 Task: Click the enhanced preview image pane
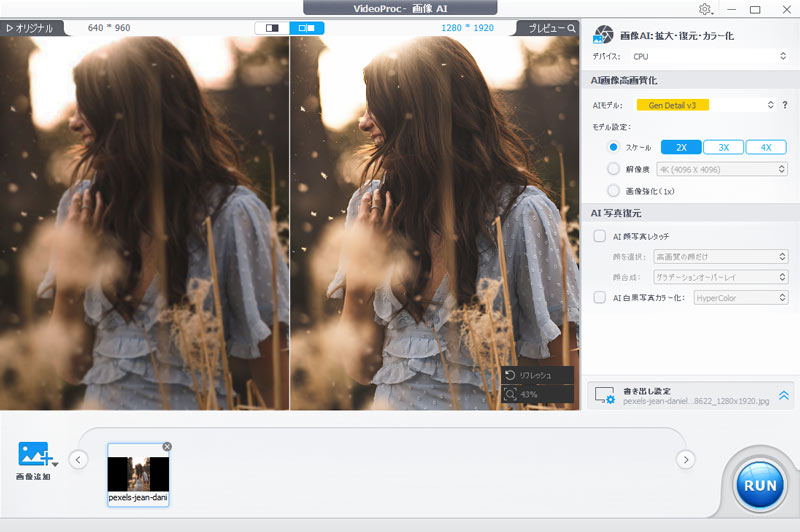435,223
